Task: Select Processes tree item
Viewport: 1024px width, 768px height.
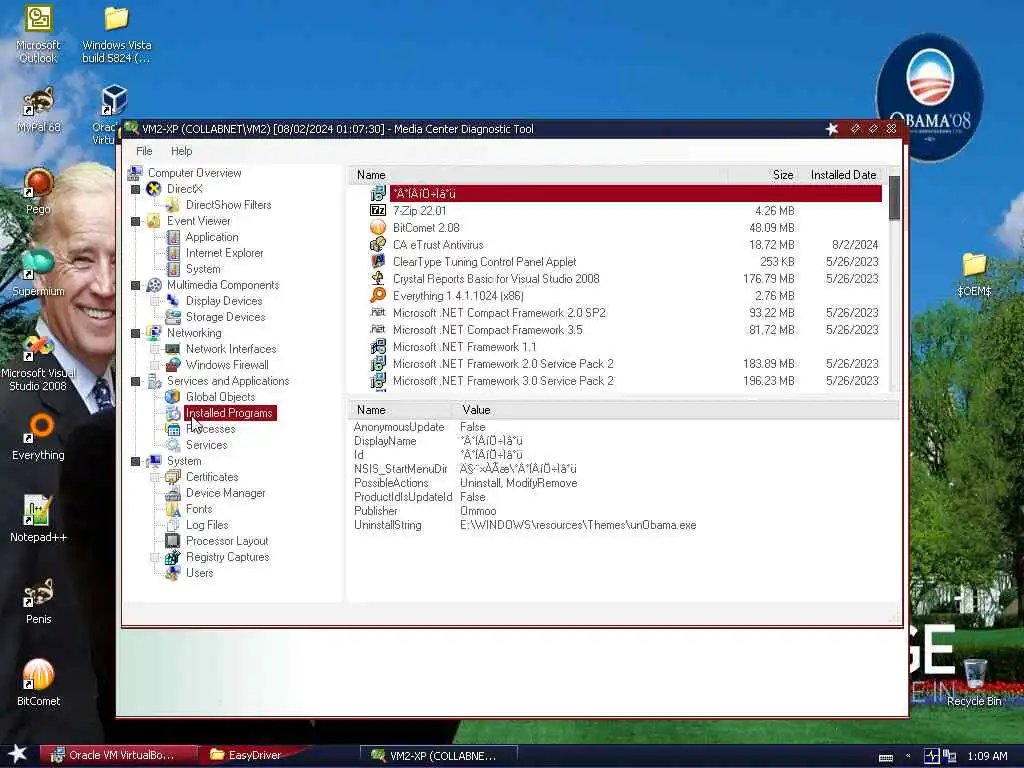Action: (x=210, y=429)
